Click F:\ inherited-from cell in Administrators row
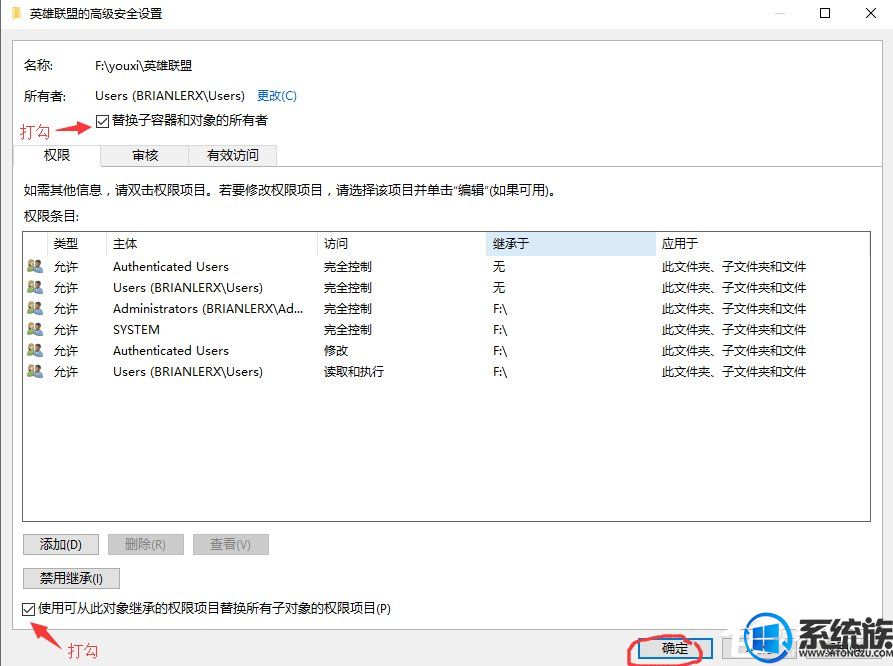 499,309
